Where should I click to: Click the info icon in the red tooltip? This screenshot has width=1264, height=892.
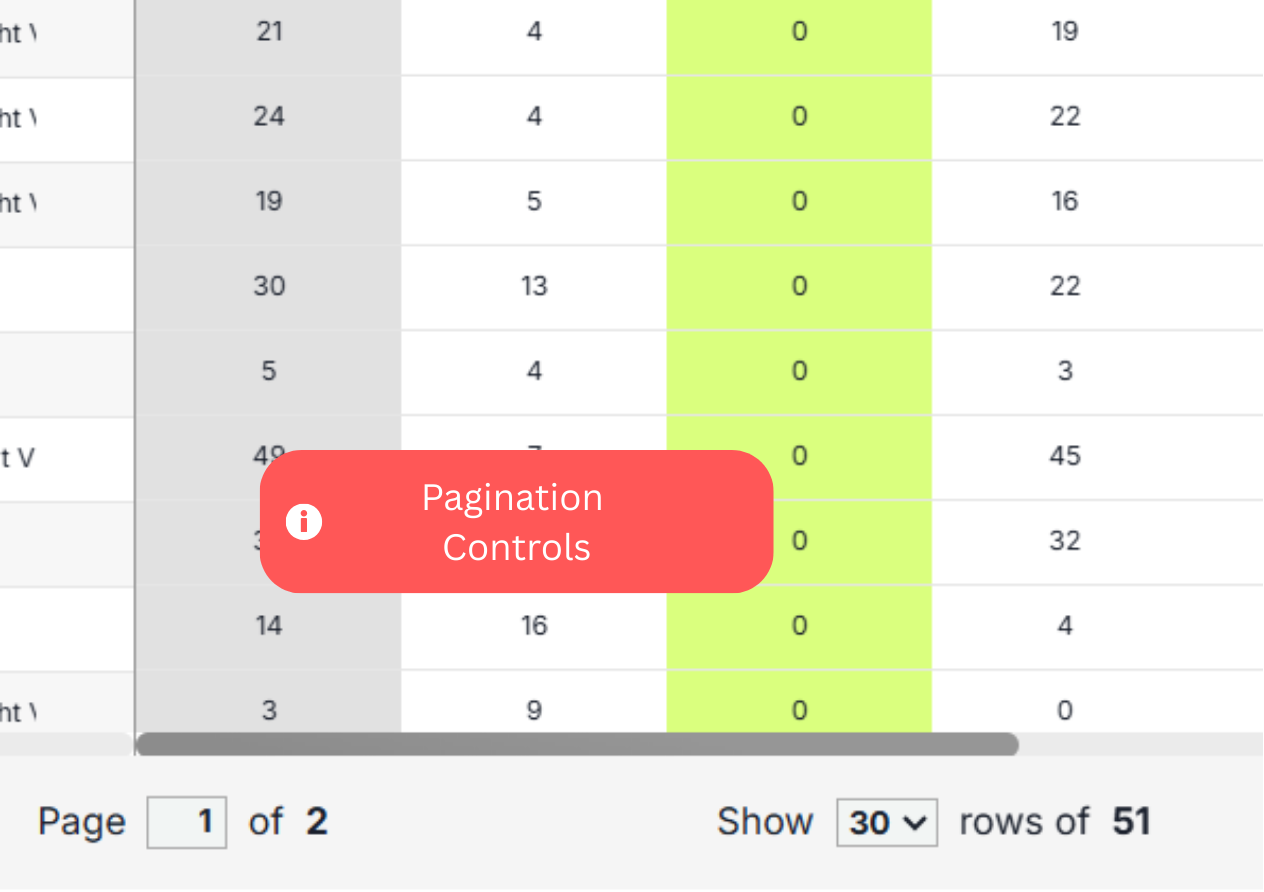coord(304,522)
